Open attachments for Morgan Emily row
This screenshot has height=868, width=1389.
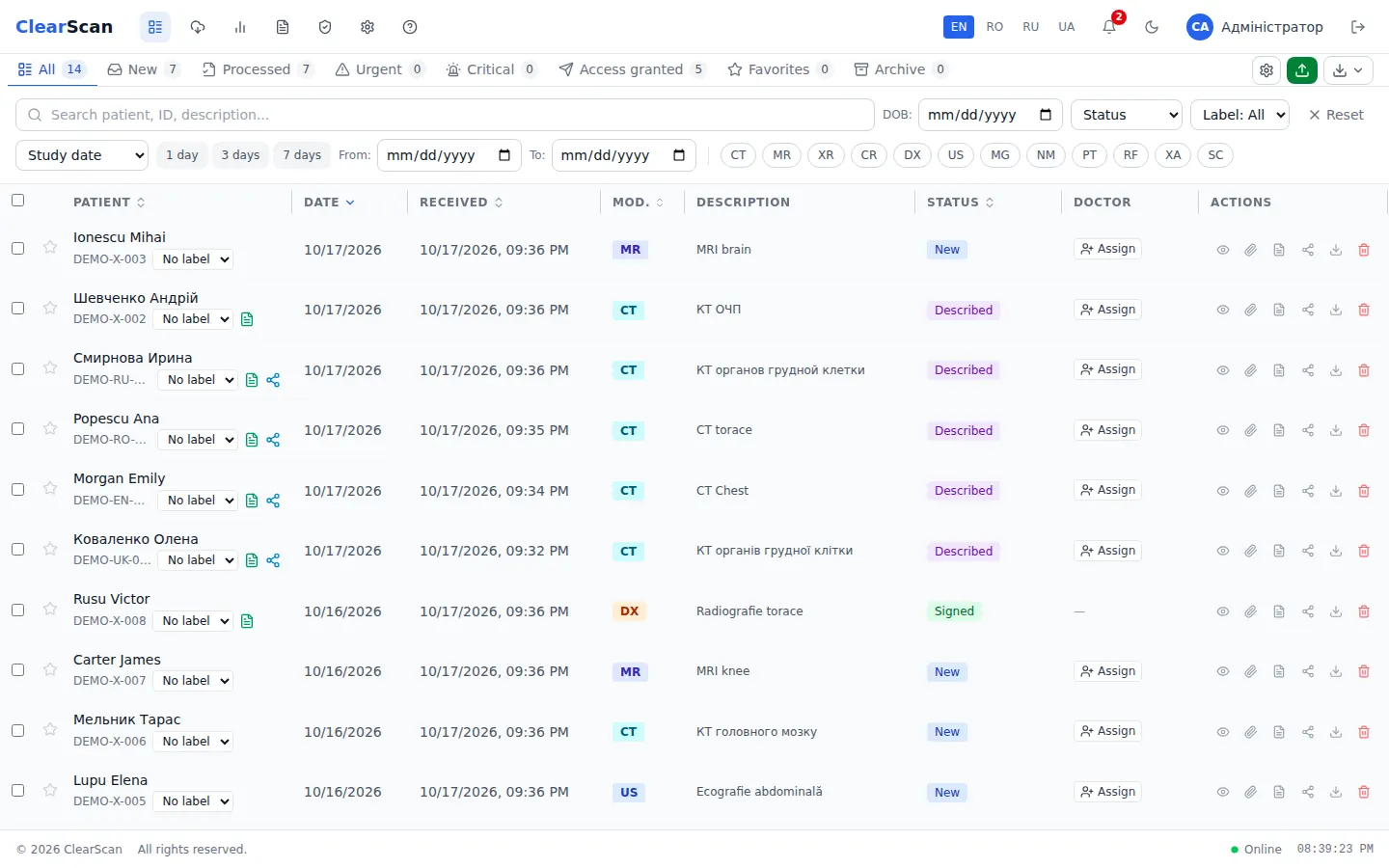pyautogui.click(x=1250, y=491)
